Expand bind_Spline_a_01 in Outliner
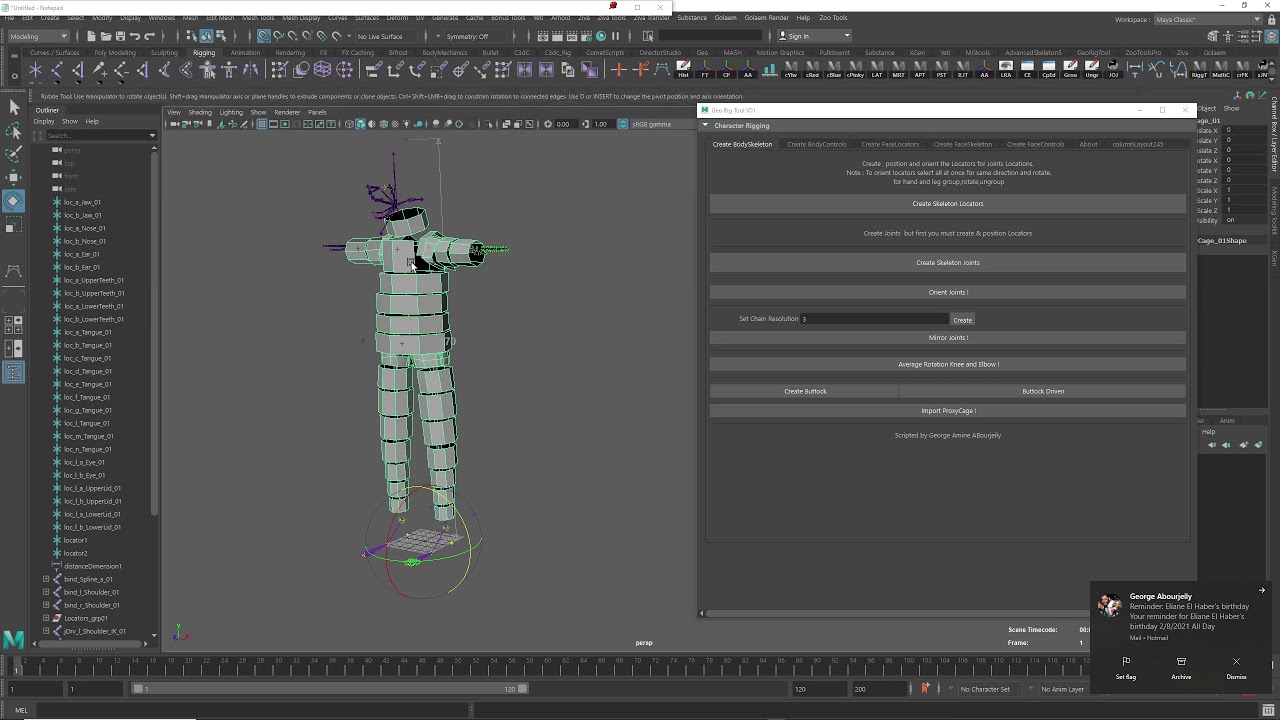1280x720 pixels. pyautogui.click(x=46, y=579)
